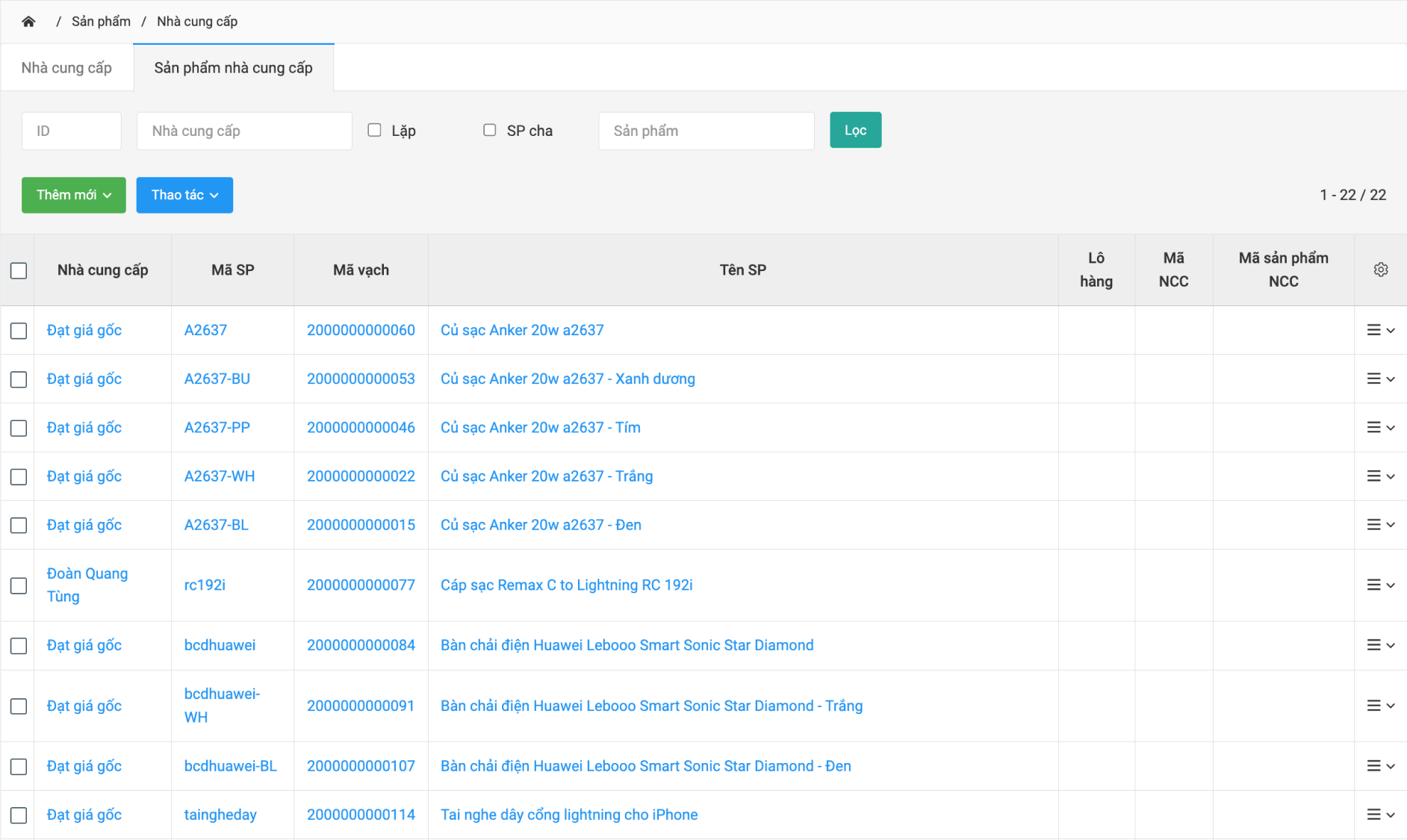
Task: Focus the ID filter input field
Action: pos(72,131)
